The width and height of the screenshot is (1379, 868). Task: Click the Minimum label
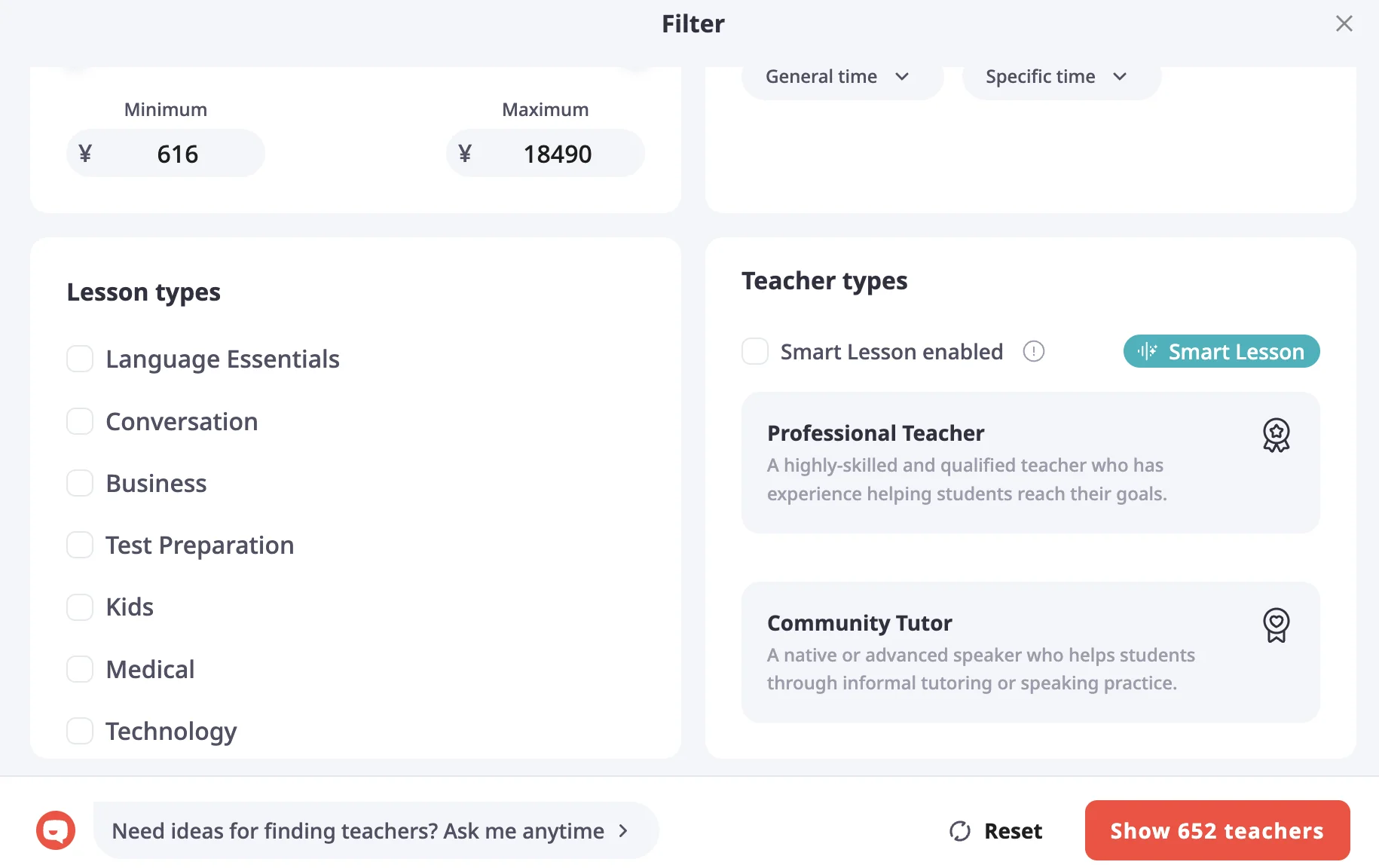point(166,109)
